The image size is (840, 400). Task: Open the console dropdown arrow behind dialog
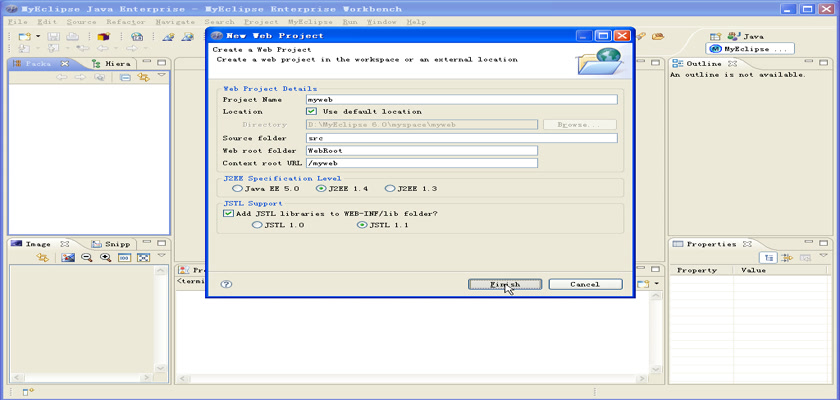(x=657, y=284)
